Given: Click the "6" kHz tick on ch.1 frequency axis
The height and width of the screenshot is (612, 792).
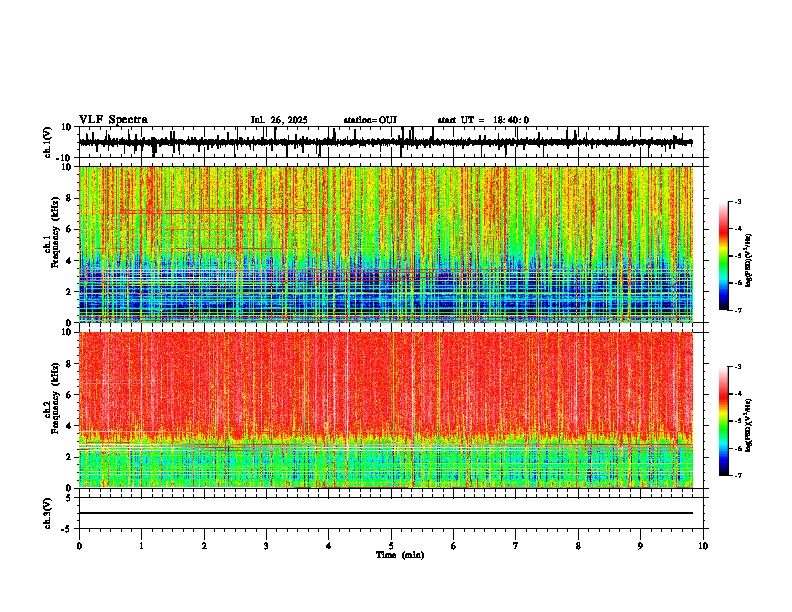Looking at the screenshot, I should 70,230.
